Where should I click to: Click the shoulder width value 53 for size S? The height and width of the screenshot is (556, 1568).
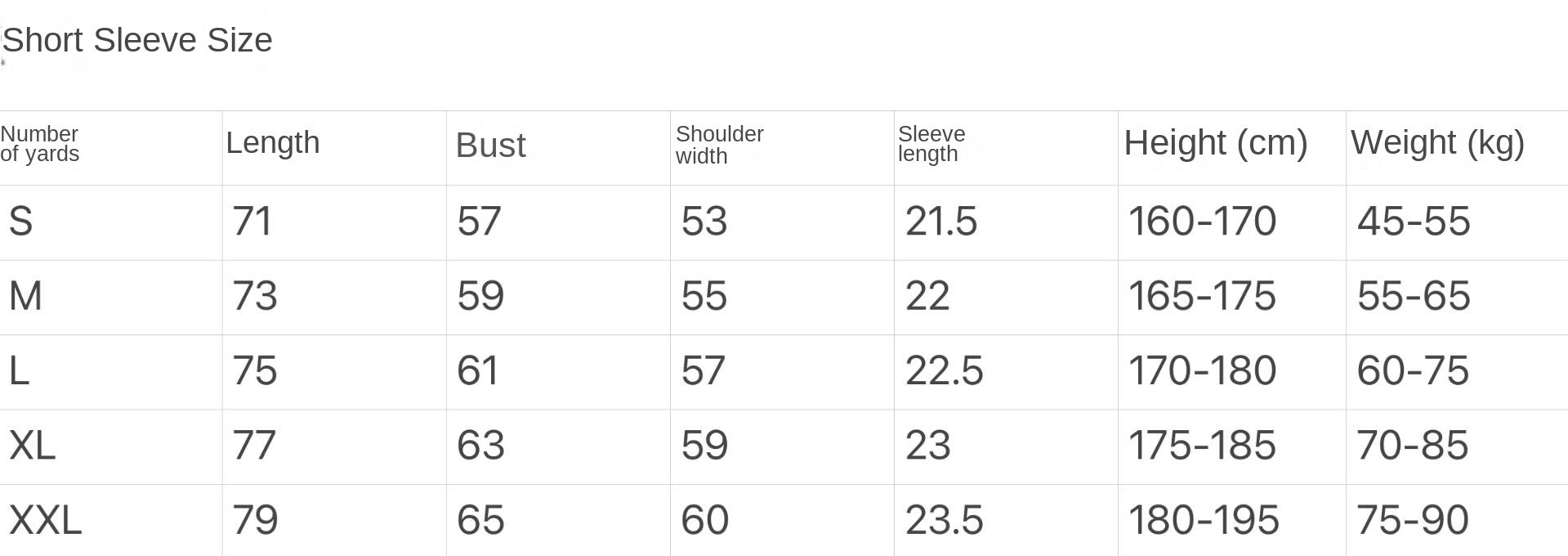coord(704,222)
